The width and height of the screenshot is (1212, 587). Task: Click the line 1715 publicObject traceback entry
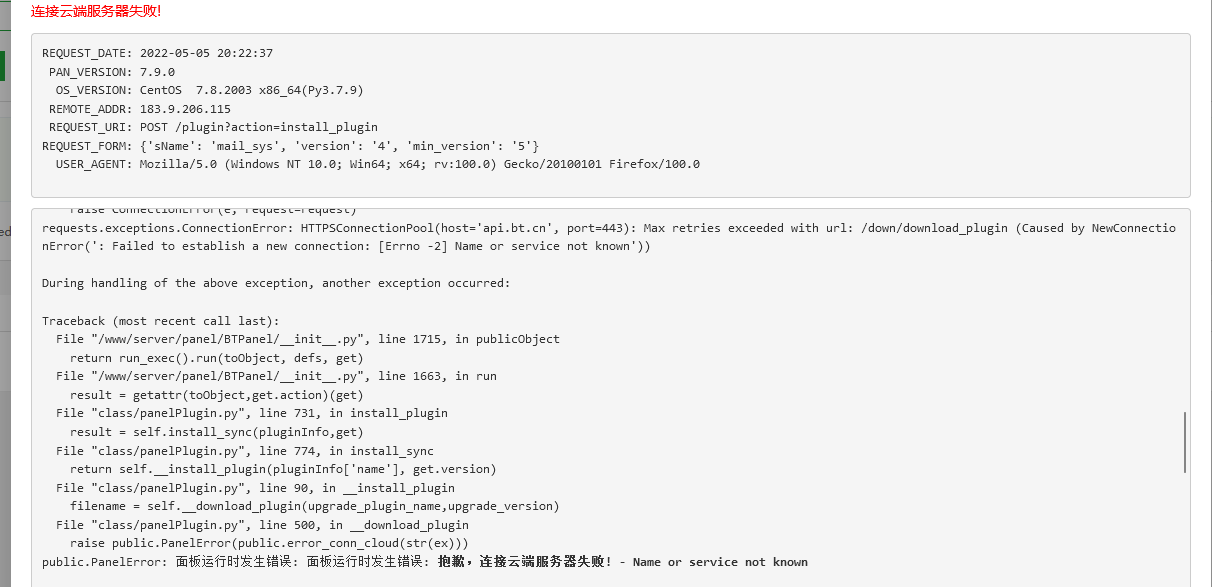pos(308,339)
